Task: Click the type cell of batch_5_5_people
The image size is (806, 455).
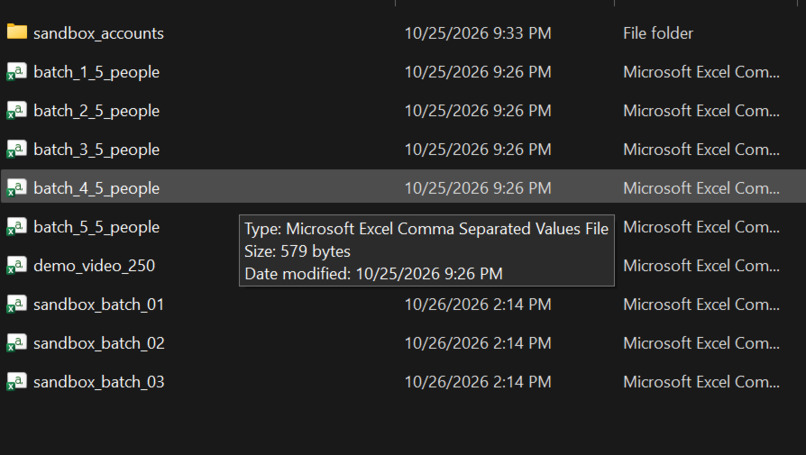Action: point(701,227)
